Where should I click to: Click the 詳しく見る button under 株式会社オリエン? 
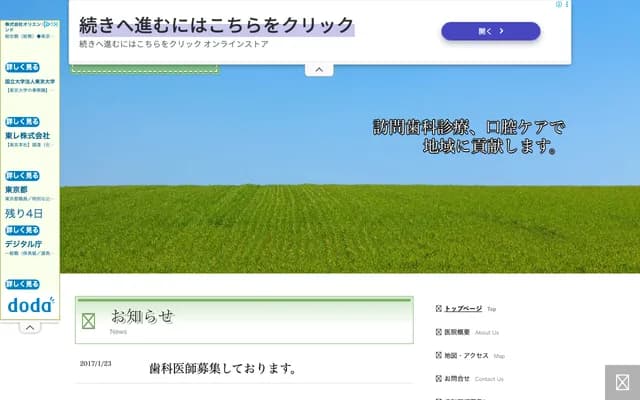(x=22, y=67)
